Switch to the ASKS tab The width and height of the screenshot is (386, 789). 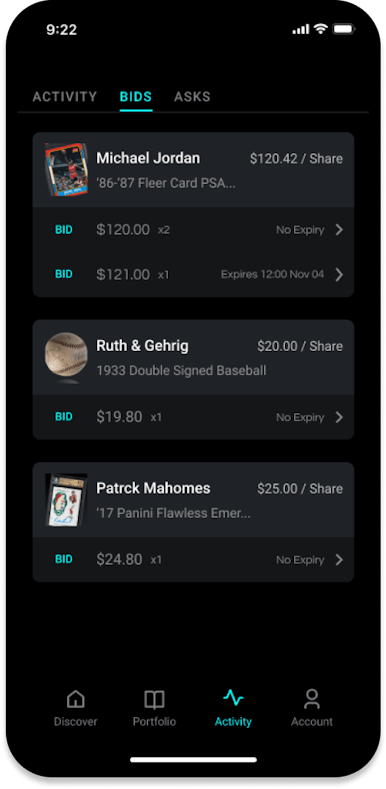pyautogui.click(x=192, y=97)
